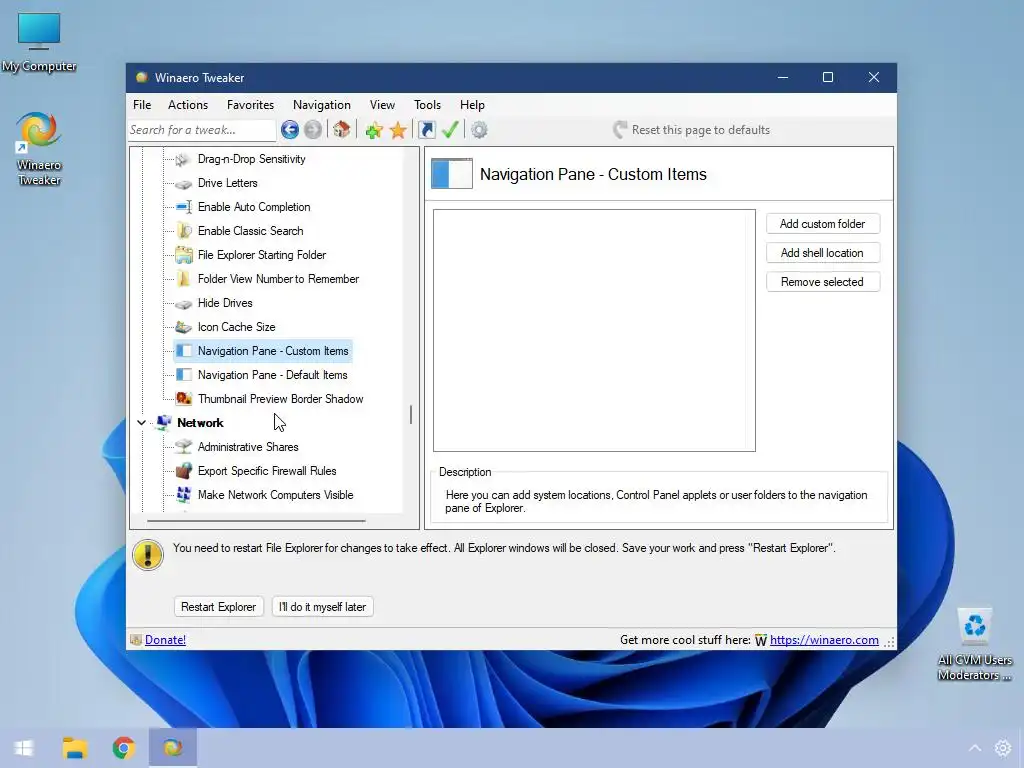
Task: Click the tree panel horizontal scrollbar
Action: pyautogui.click(x=256, y=521)
